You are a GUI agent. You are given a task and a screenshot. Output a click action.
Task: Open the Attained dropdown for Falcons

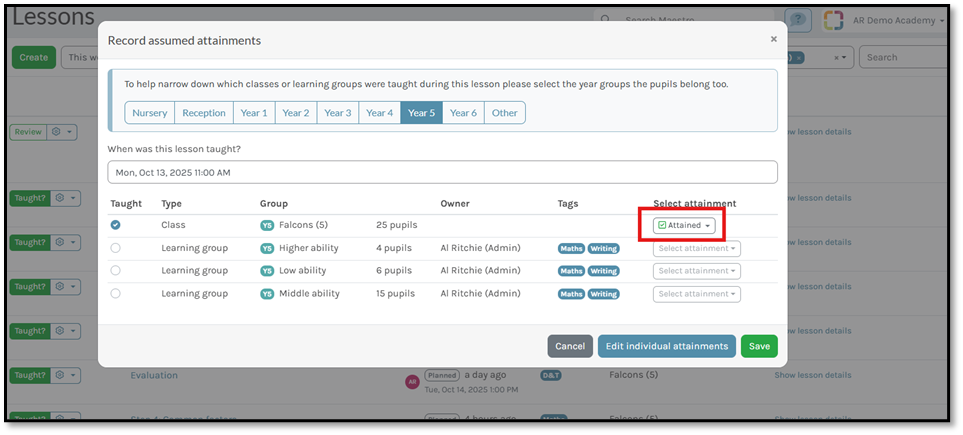tap(684, 225)
